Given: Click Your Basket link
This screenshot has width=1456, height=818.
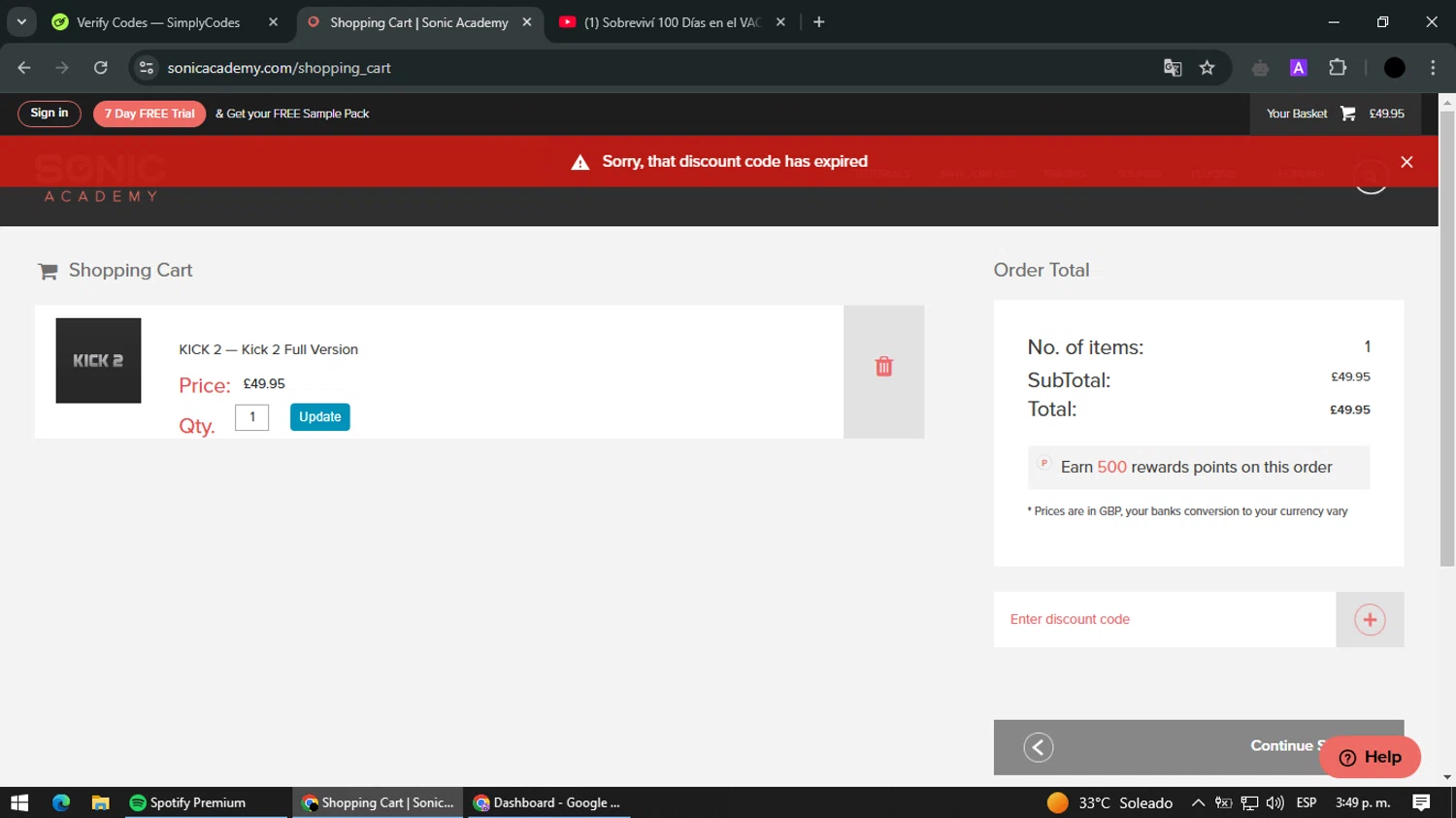Looking at the screenshot, I should coord(1296,114).
